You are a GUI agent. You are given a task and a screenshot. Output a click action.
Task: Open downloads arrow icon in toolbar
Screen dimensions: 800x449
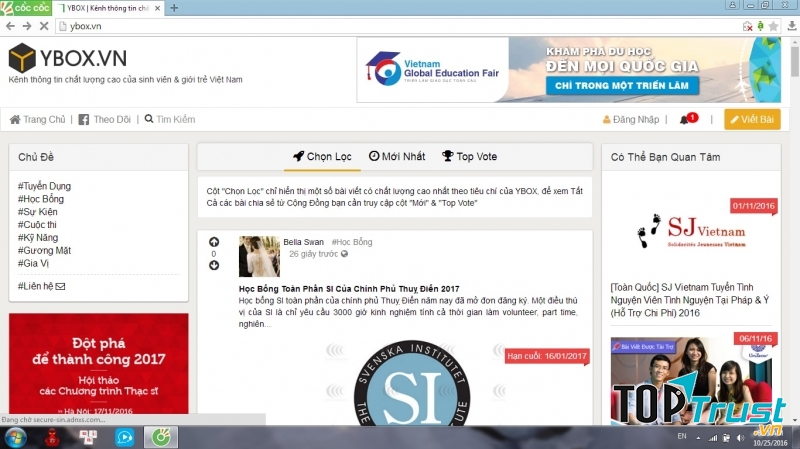point(791,26)
